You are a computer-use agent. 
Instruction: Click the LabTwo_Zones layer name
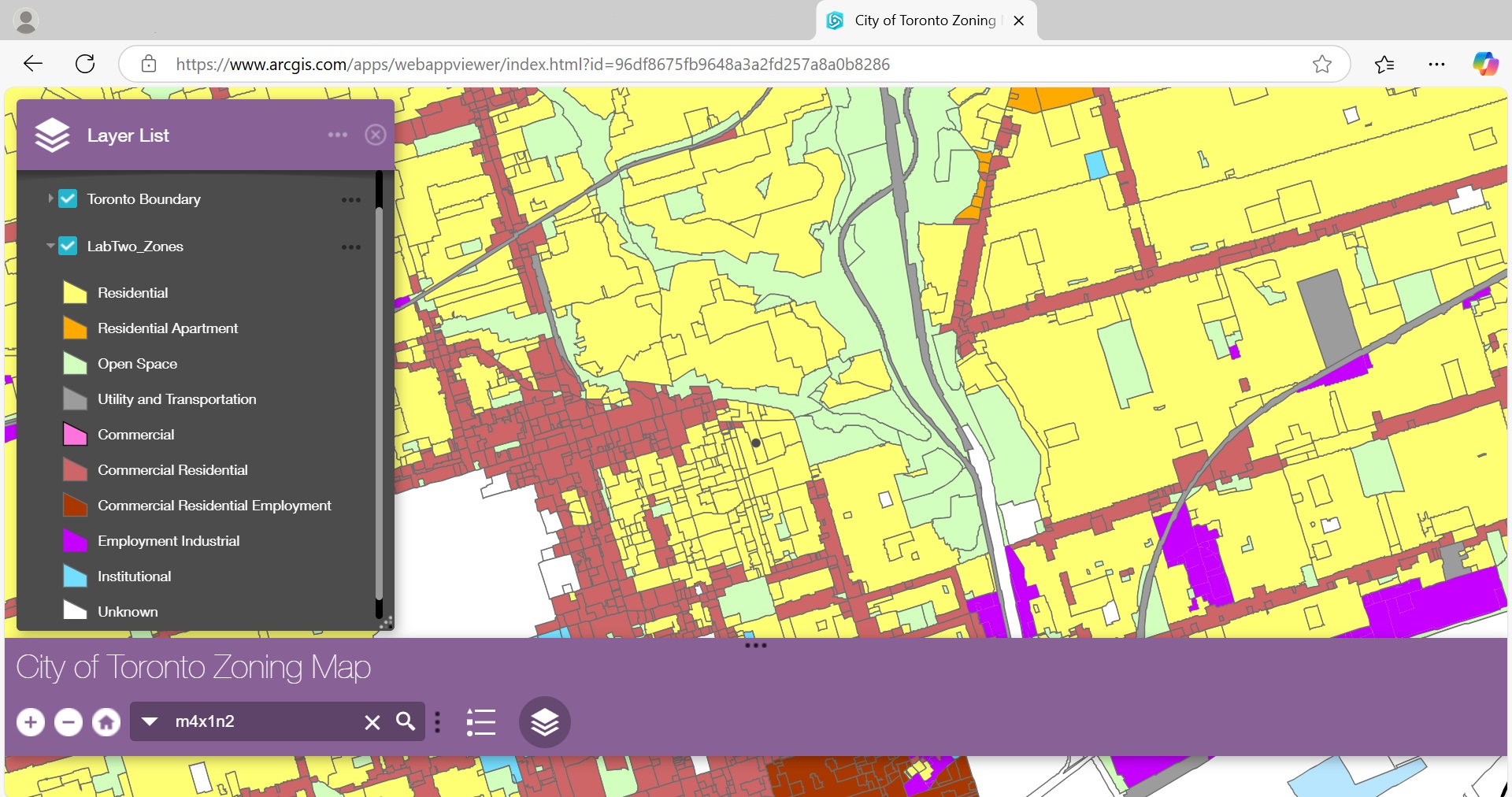[135, 247]
